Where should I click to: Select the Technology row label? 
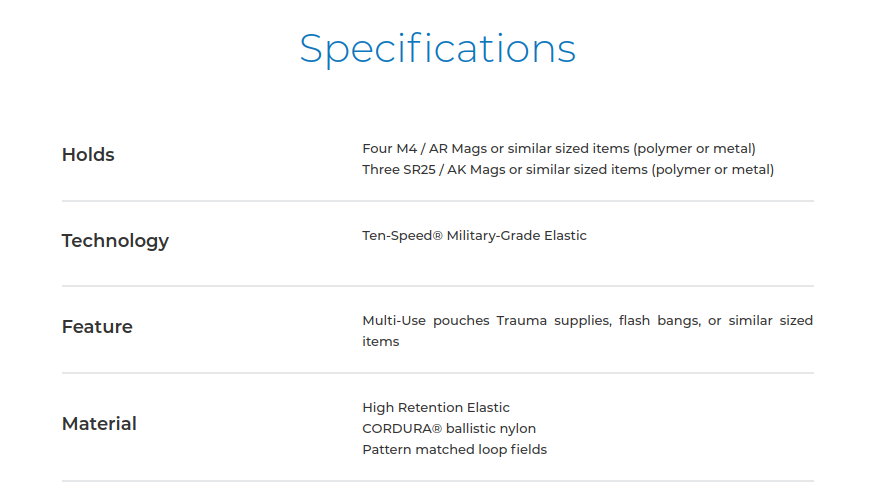tap(115, 241)
